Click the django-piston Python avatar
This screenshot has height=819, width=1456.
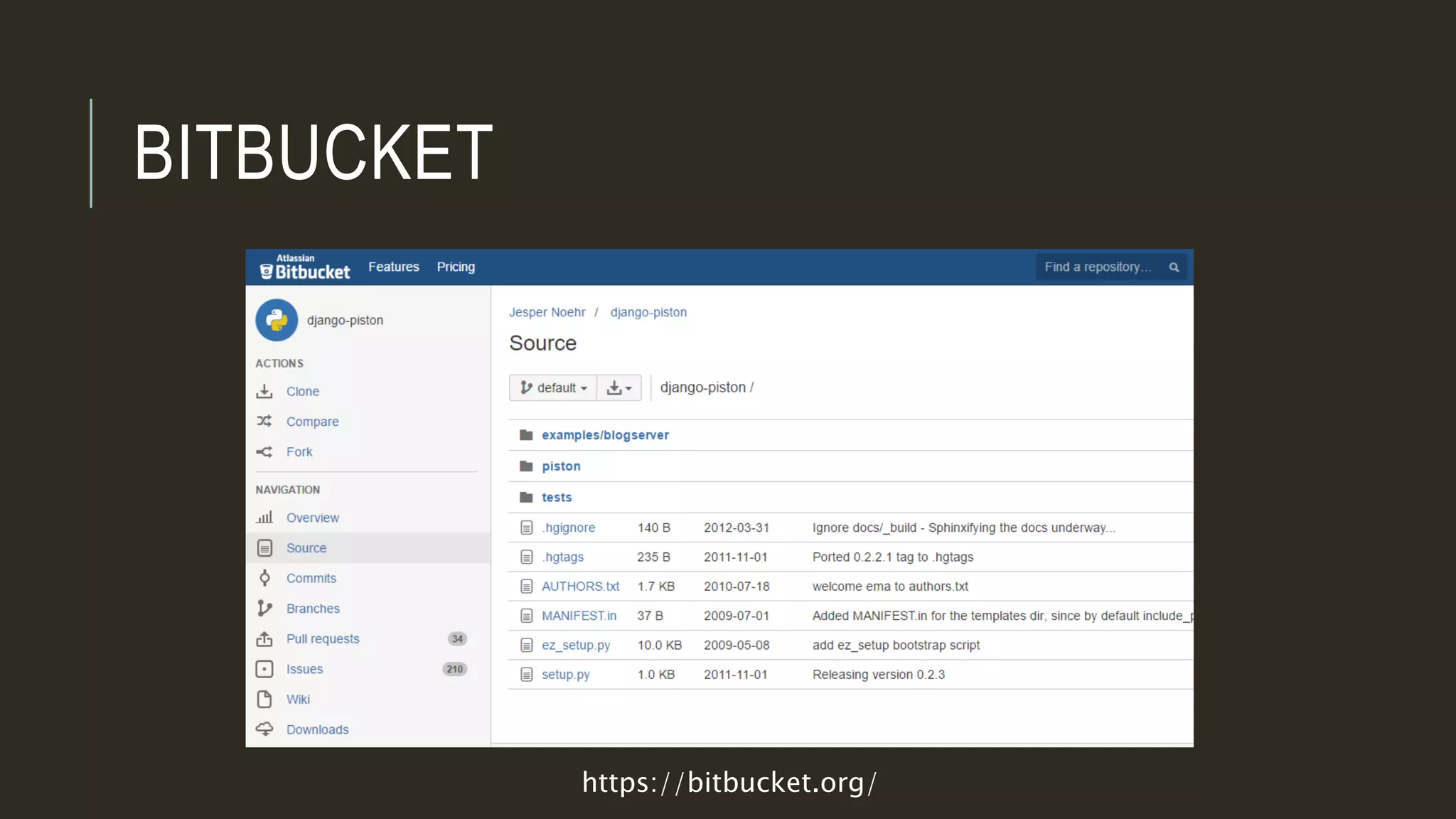point(277,320)
